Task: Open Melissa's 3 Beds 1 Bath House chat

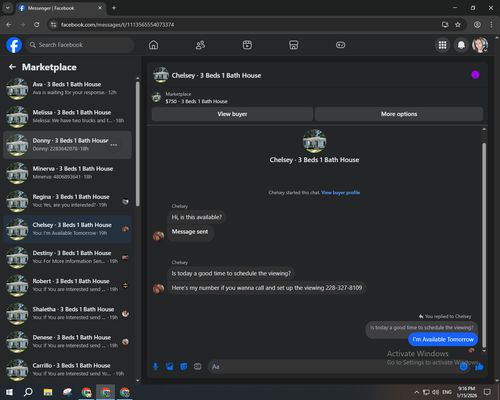Action: tap(67, 117)
